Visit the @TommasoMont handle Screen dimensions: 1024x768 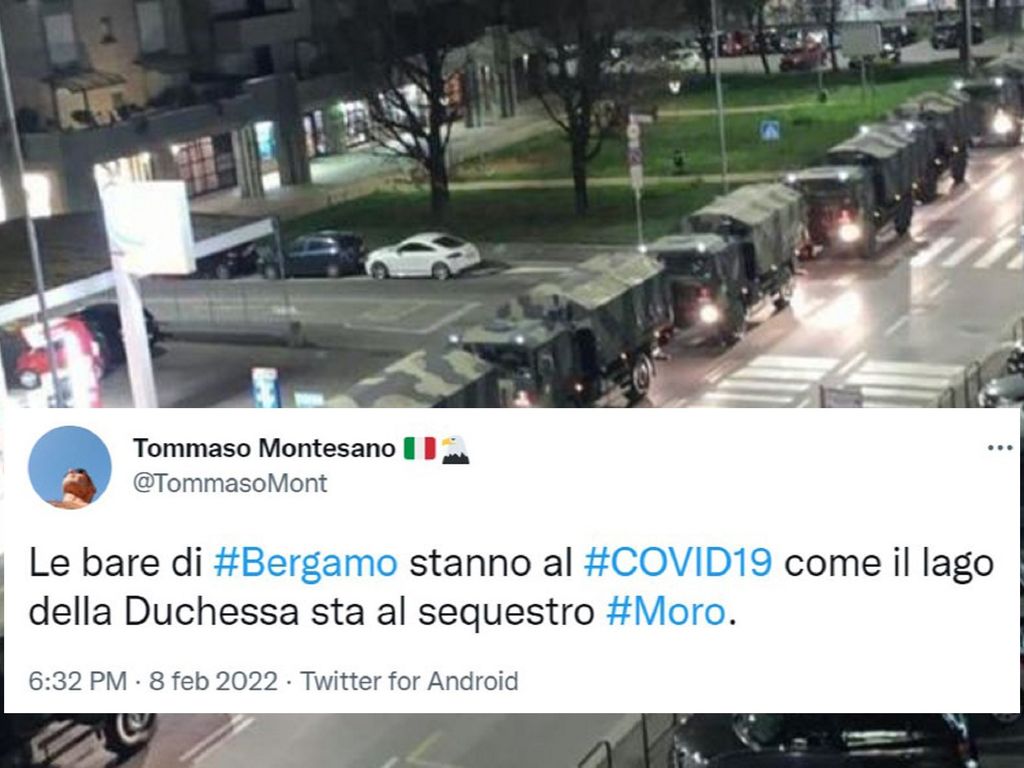click(x=230, y=483)
